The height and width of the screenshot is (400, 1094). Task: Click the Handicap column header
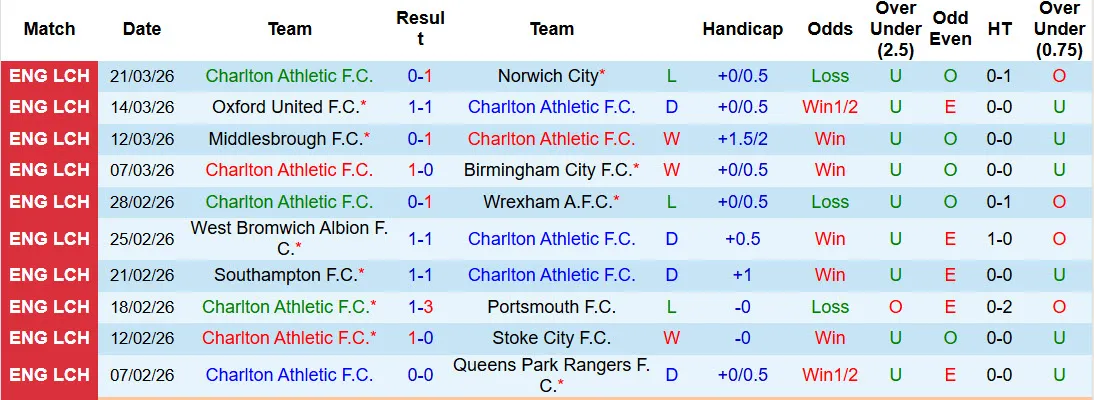pos(742,29)
